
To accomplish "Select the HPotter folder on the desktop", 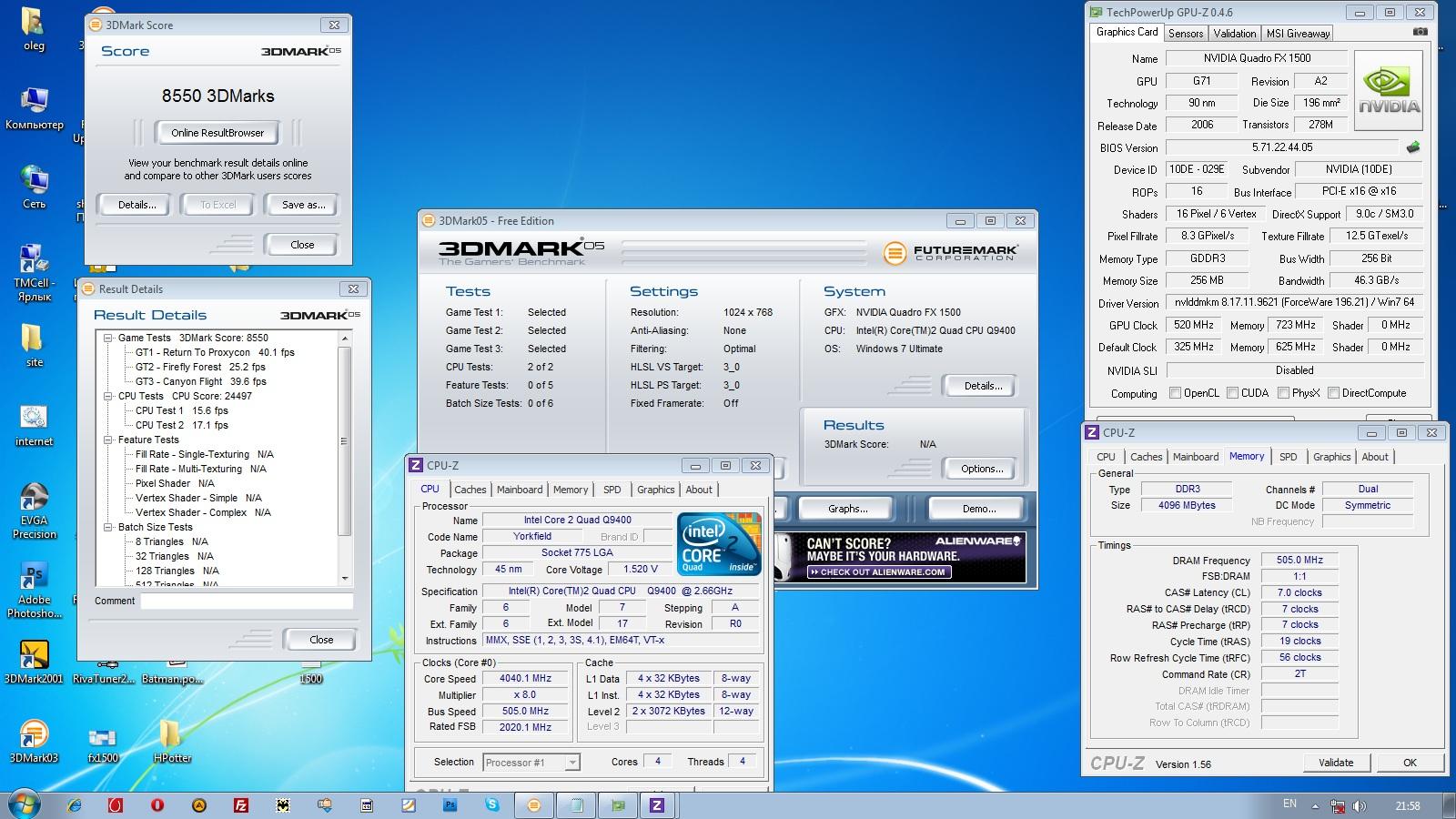I will [171, 742].
